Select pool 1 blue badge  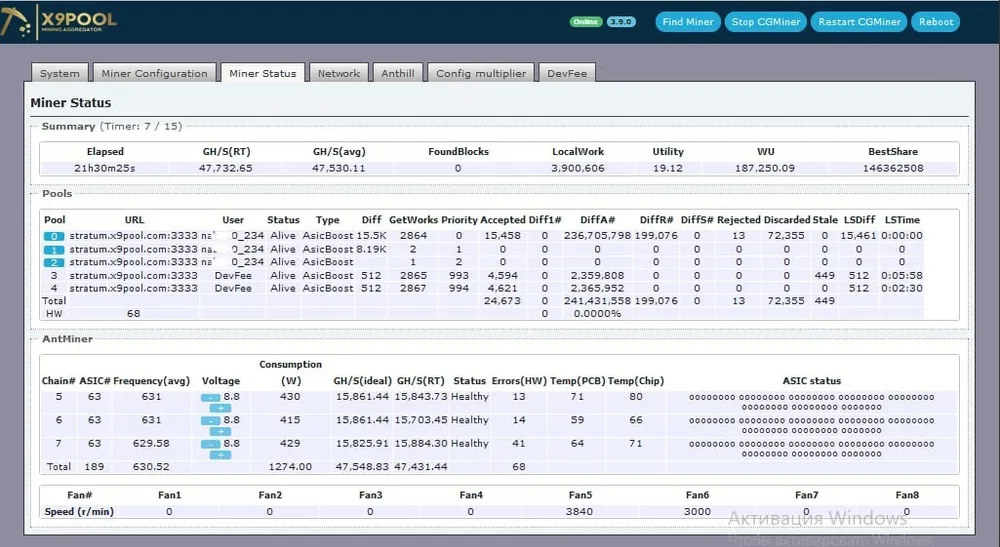coord(54,249)
